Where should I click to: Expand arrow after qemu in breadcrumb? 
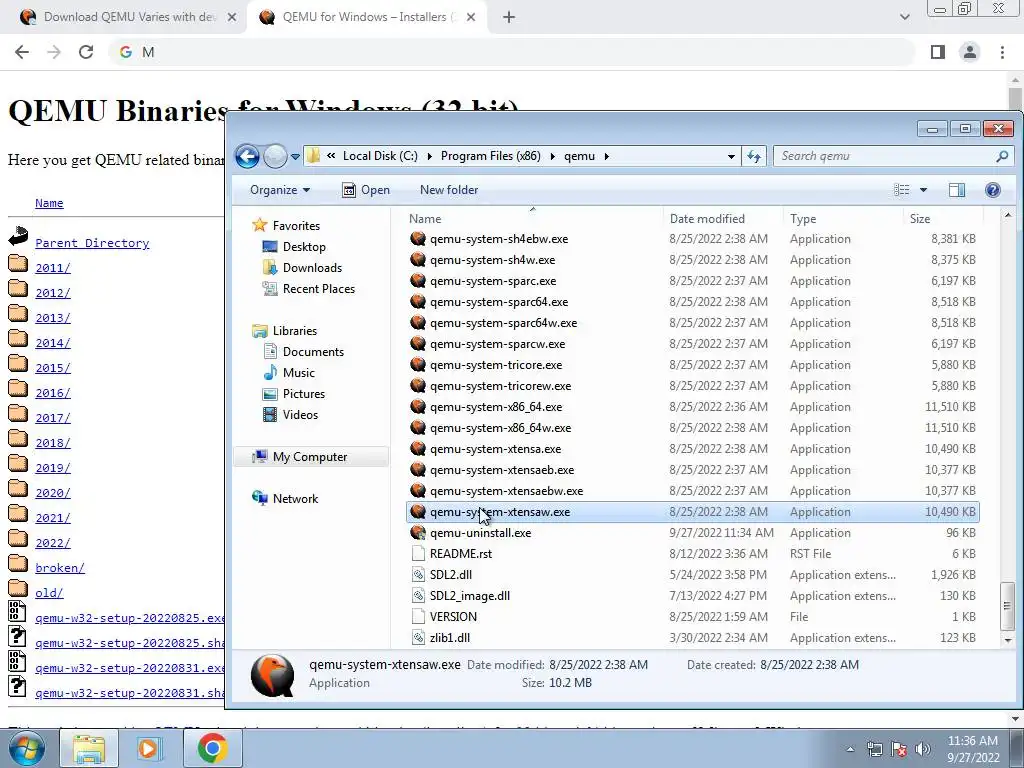pyautogui.click(x=607, y=157)
